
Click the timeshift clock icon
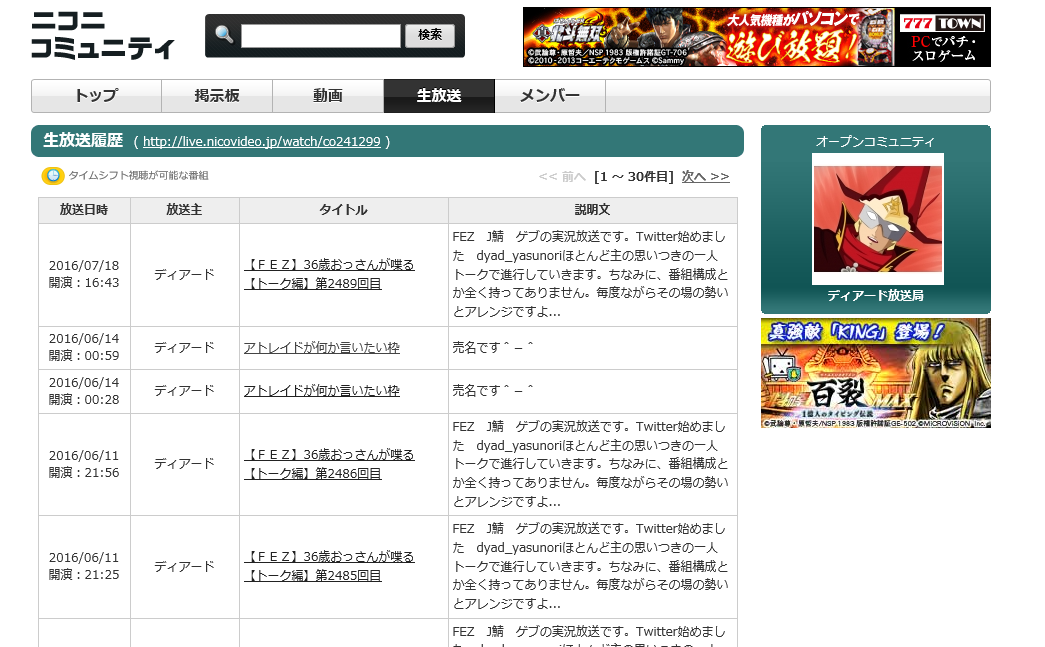coord(53,176)
